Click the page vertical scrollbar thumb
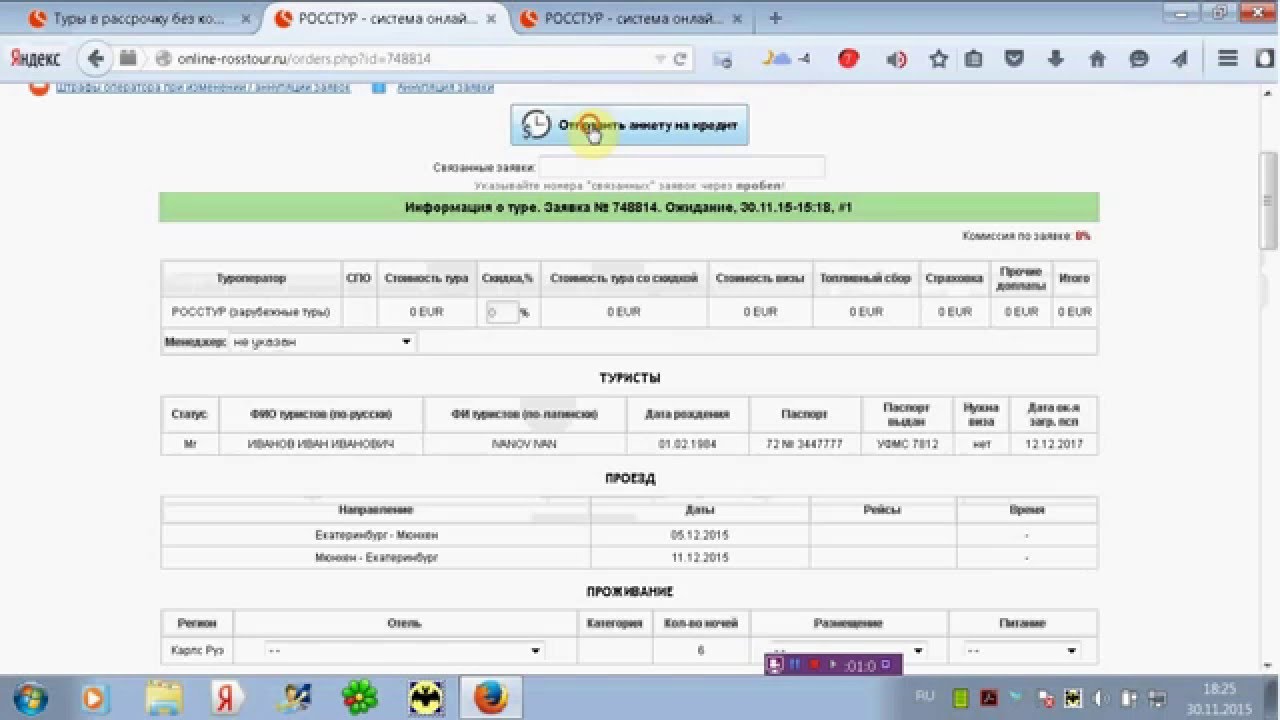Screen dimensions: 1280x720 tap(1269, 200)
